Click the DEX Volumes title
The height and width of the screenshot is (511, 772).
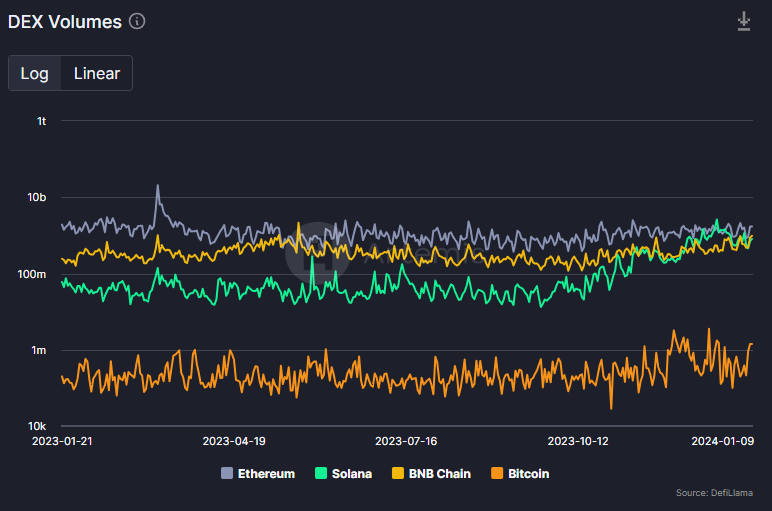click(64, 22)
